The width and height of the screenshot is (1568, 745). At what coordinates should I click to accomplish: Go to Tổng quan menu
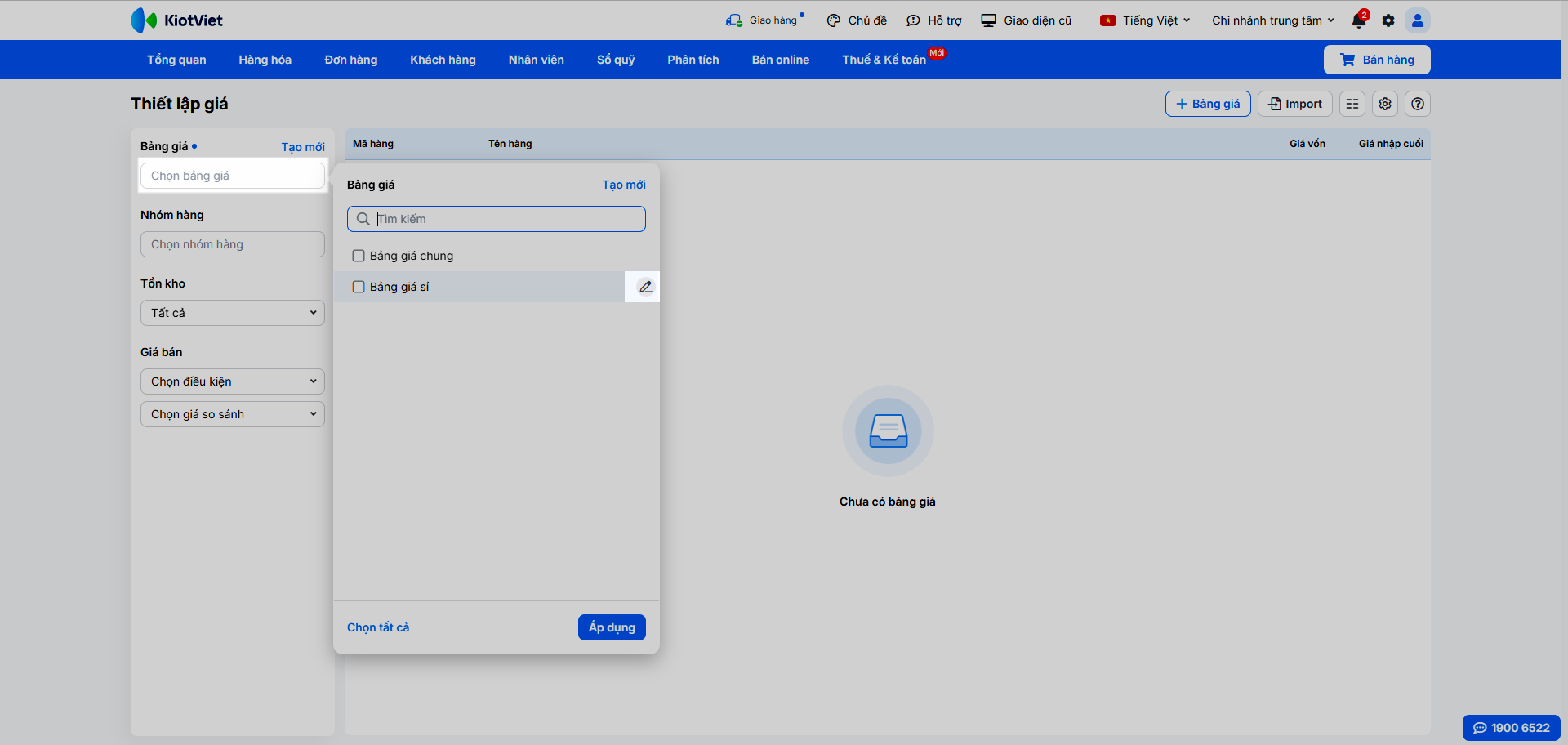176,60
